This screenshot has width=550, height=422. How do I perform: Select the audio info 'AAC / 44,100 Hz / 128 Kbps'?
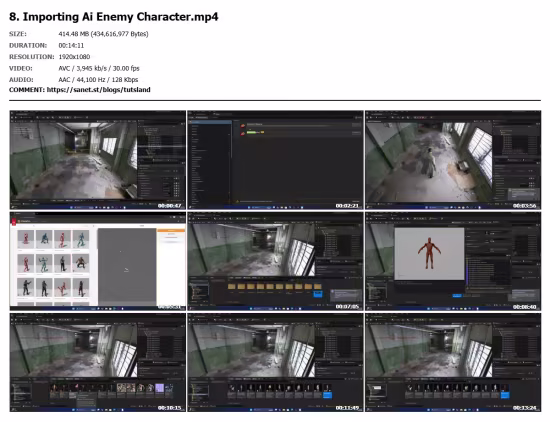[x=98, y=80]
